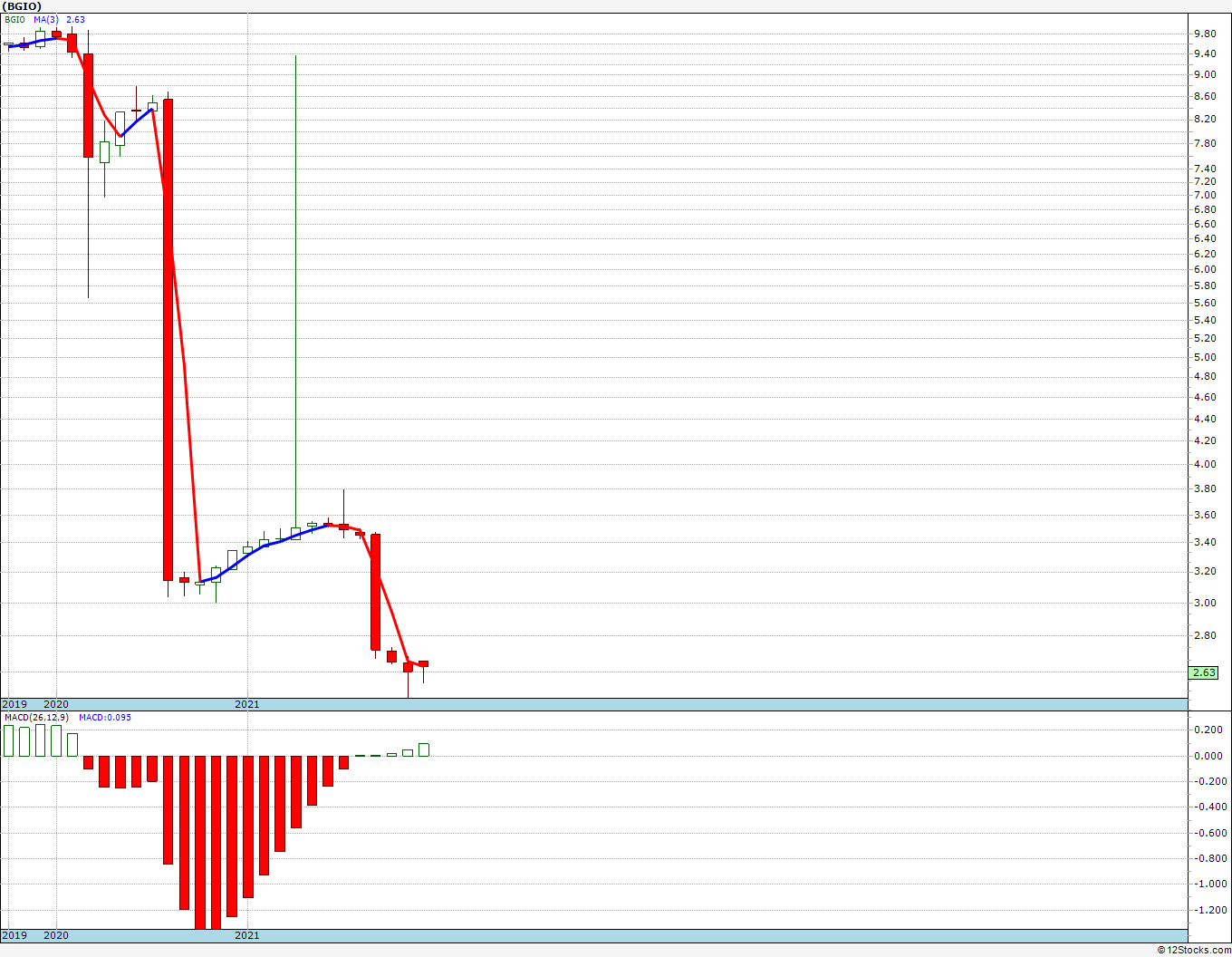
Task: Select 2021 on the MACD panel timeline
Action: pyautogui.click(x=247, y=935)
